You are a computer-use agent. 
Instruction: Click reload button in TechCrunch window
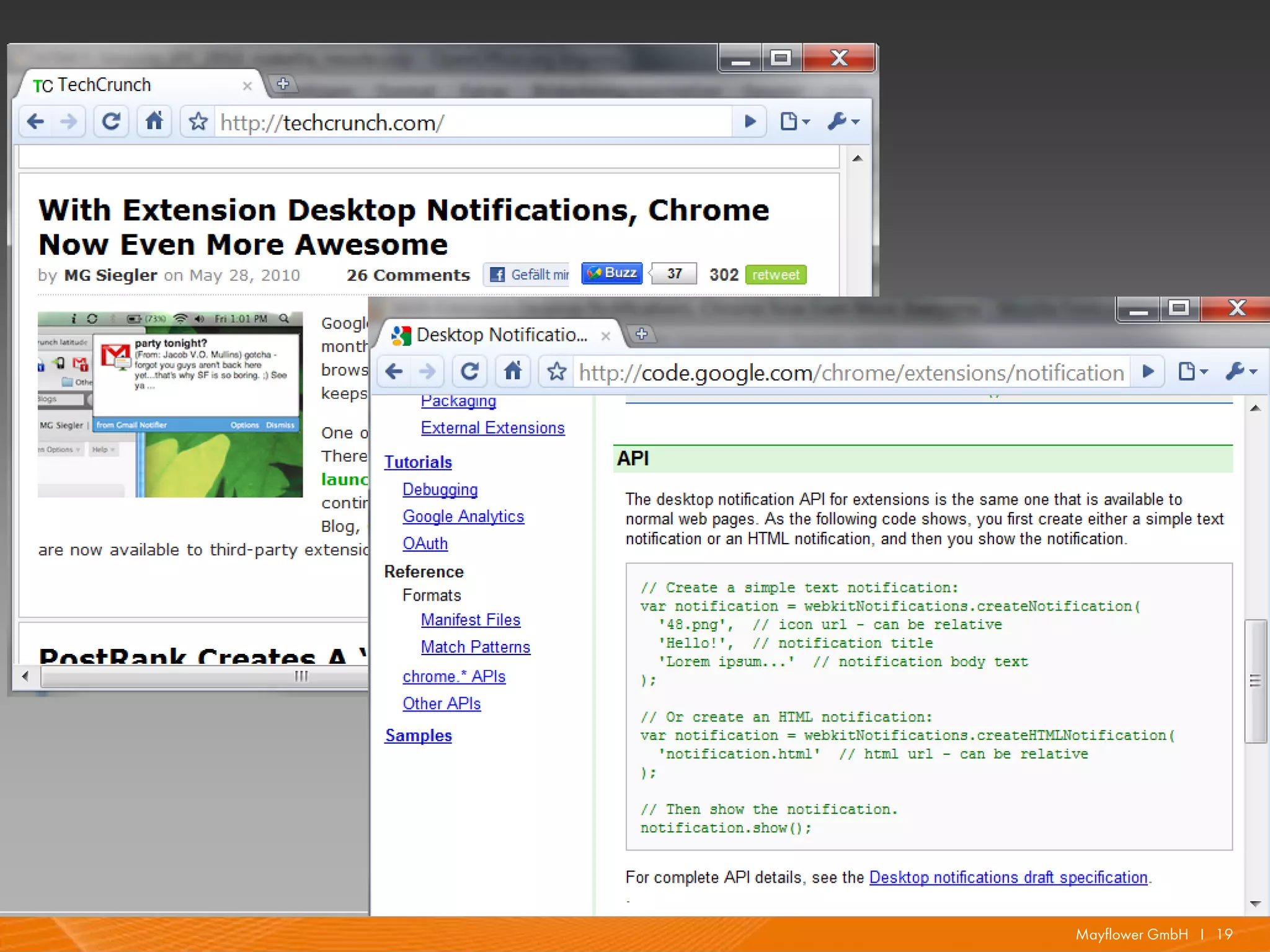tap(111, 121)
